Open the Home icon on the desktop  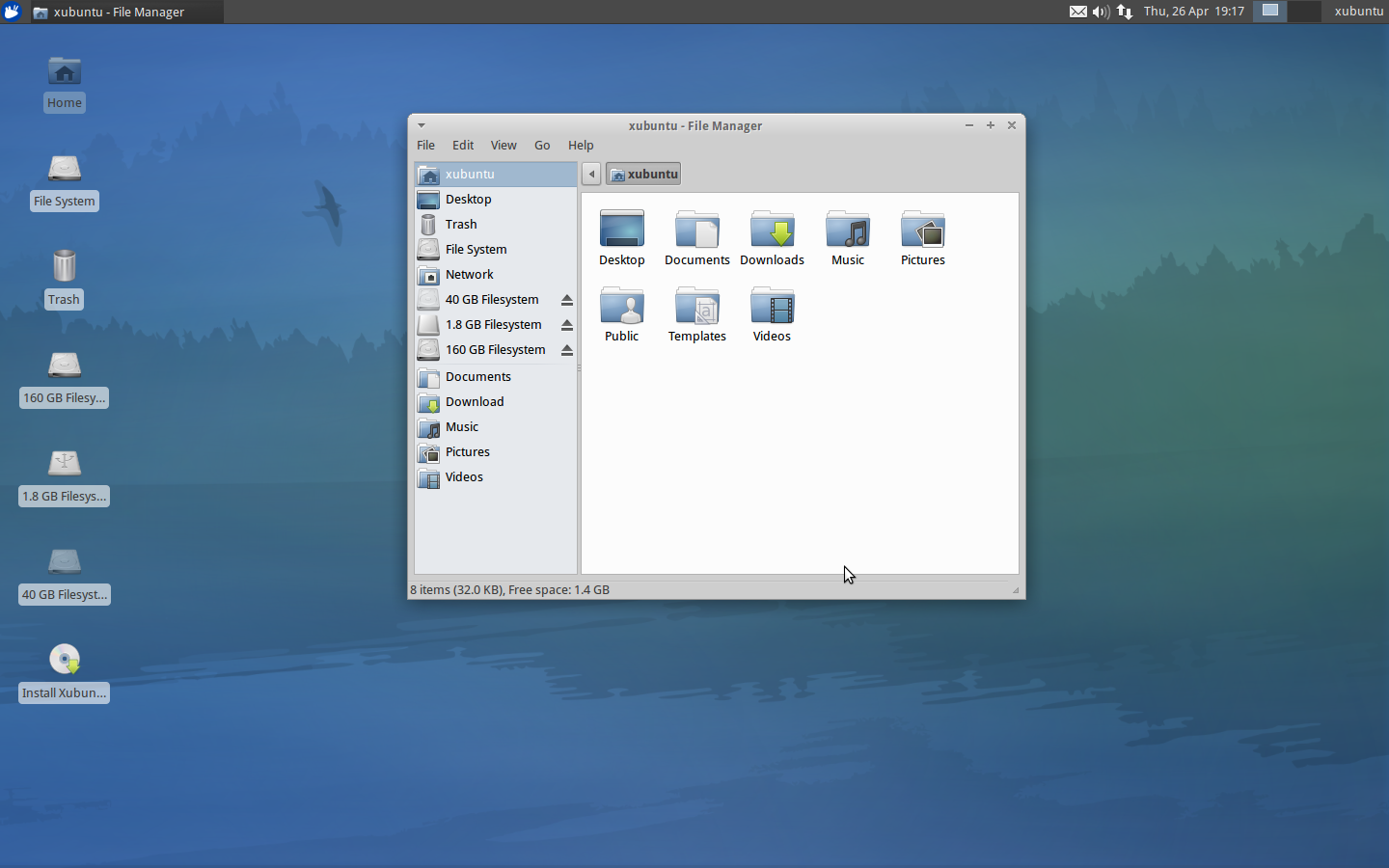64,71
